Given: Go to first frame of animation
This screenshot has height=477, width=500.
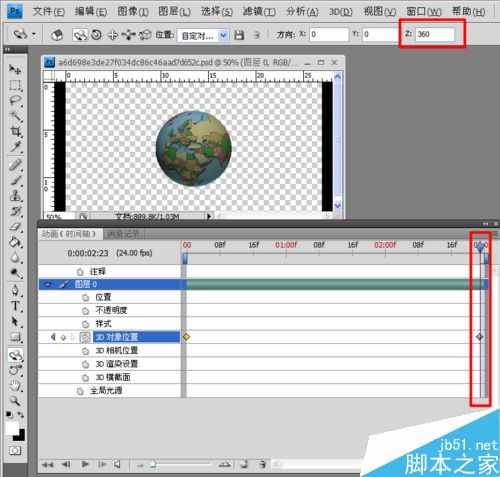Looking at the screenshot, I should click(48, 464).
